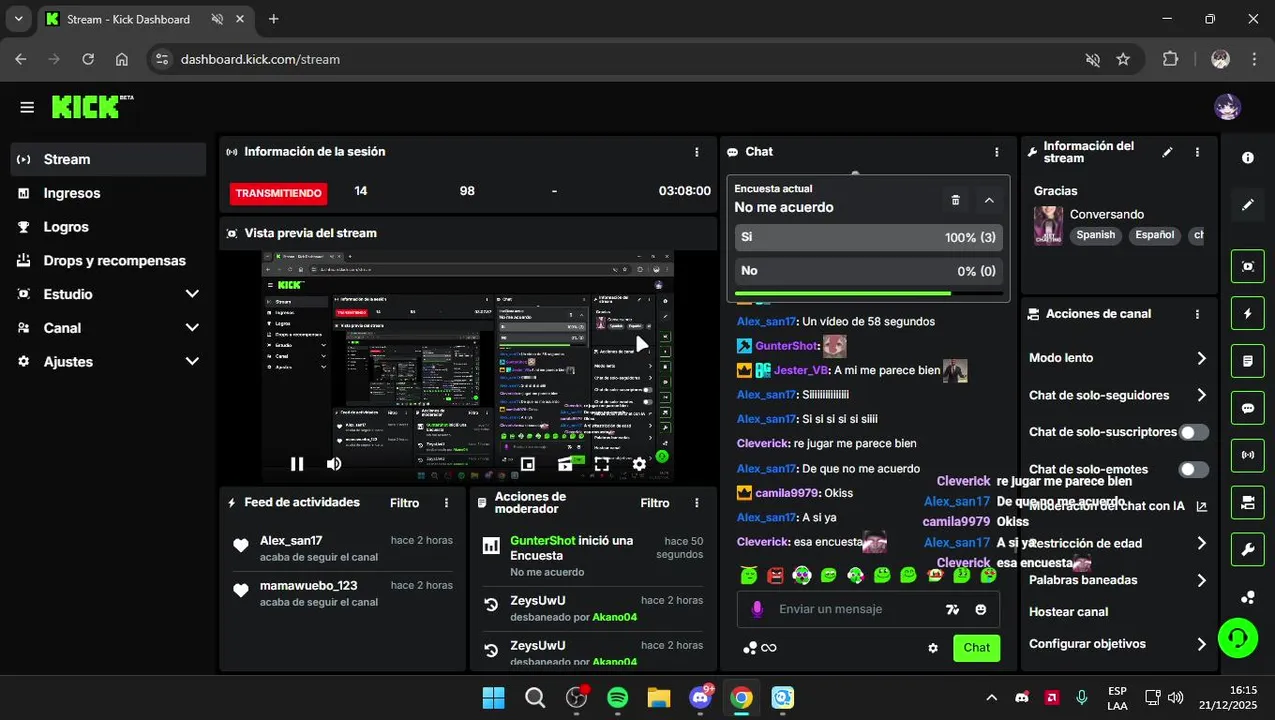Open the Chat panel options menu
Image resolution: width=1275 pixels, height=720 pixels.
[997, 152]
